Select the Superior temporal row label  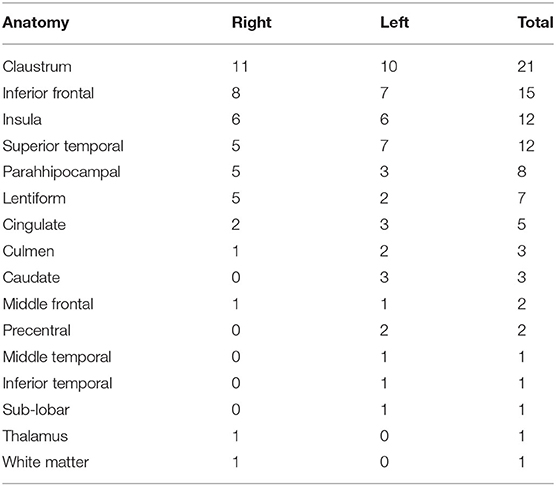[x=63, y=146]
